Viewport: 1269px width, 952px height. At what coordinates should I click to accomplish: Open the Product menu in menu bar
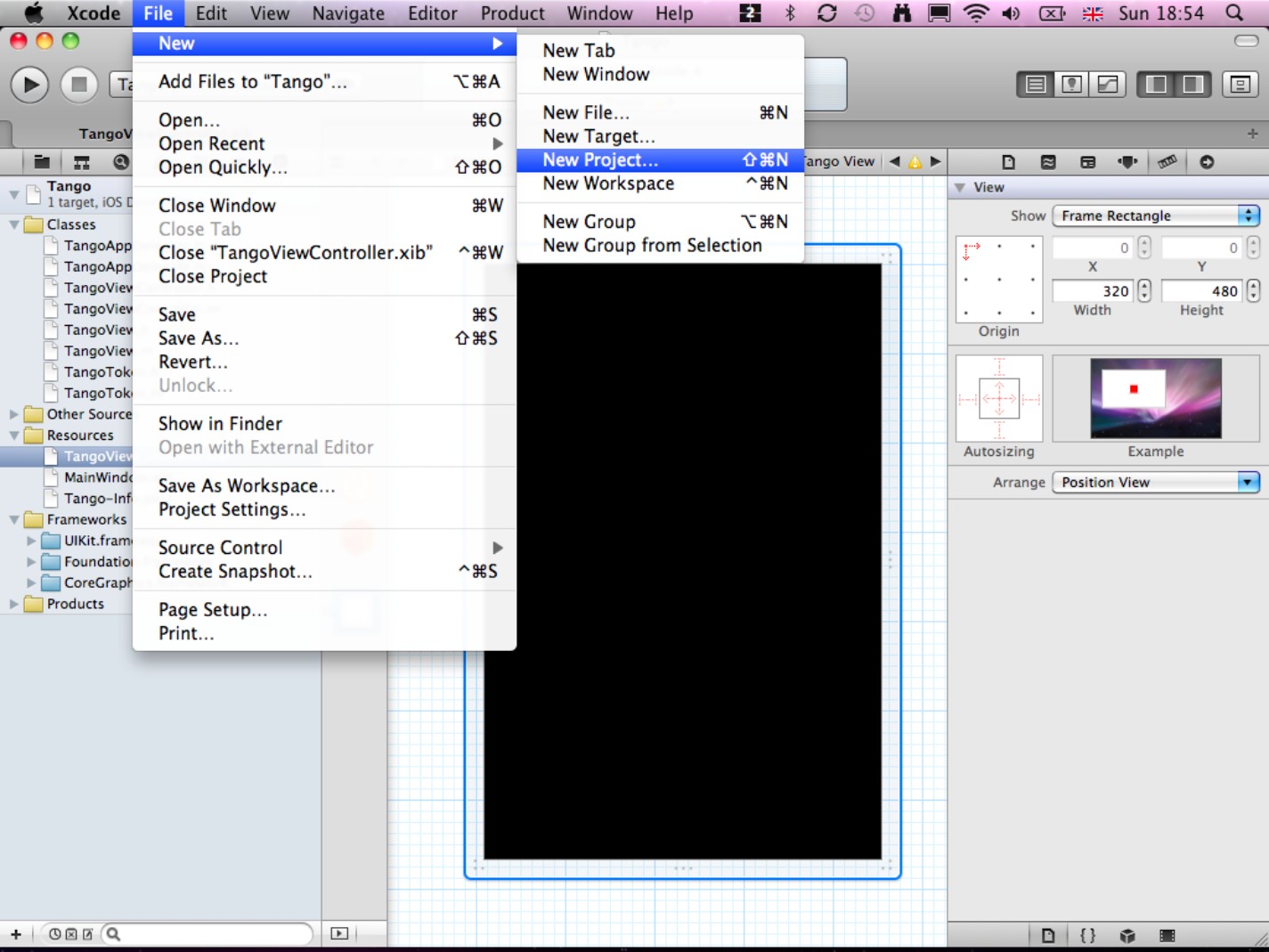[x=512, y=12]
